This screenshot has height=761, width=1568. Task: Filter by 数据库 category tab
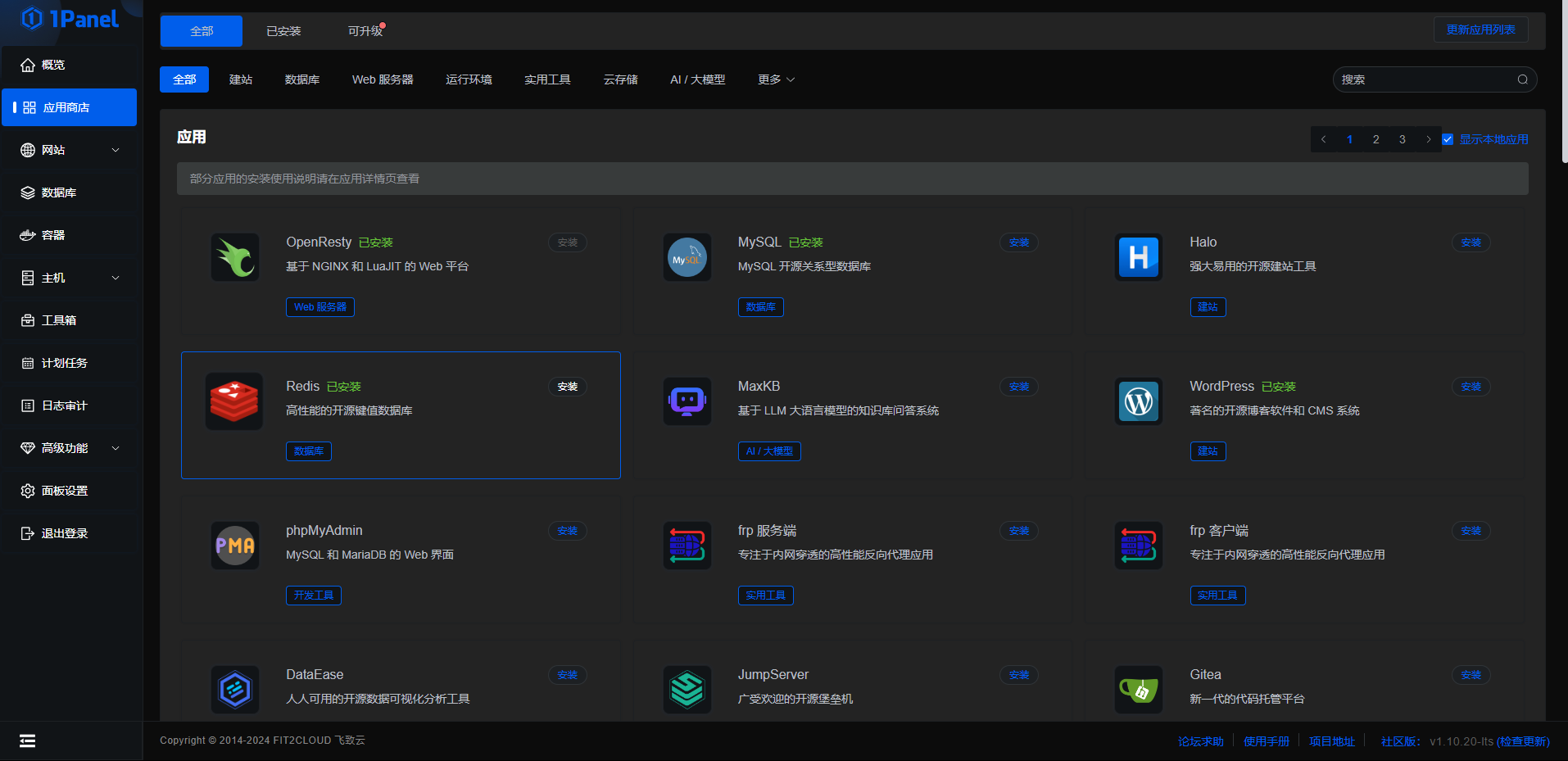(x=302, y=79)
